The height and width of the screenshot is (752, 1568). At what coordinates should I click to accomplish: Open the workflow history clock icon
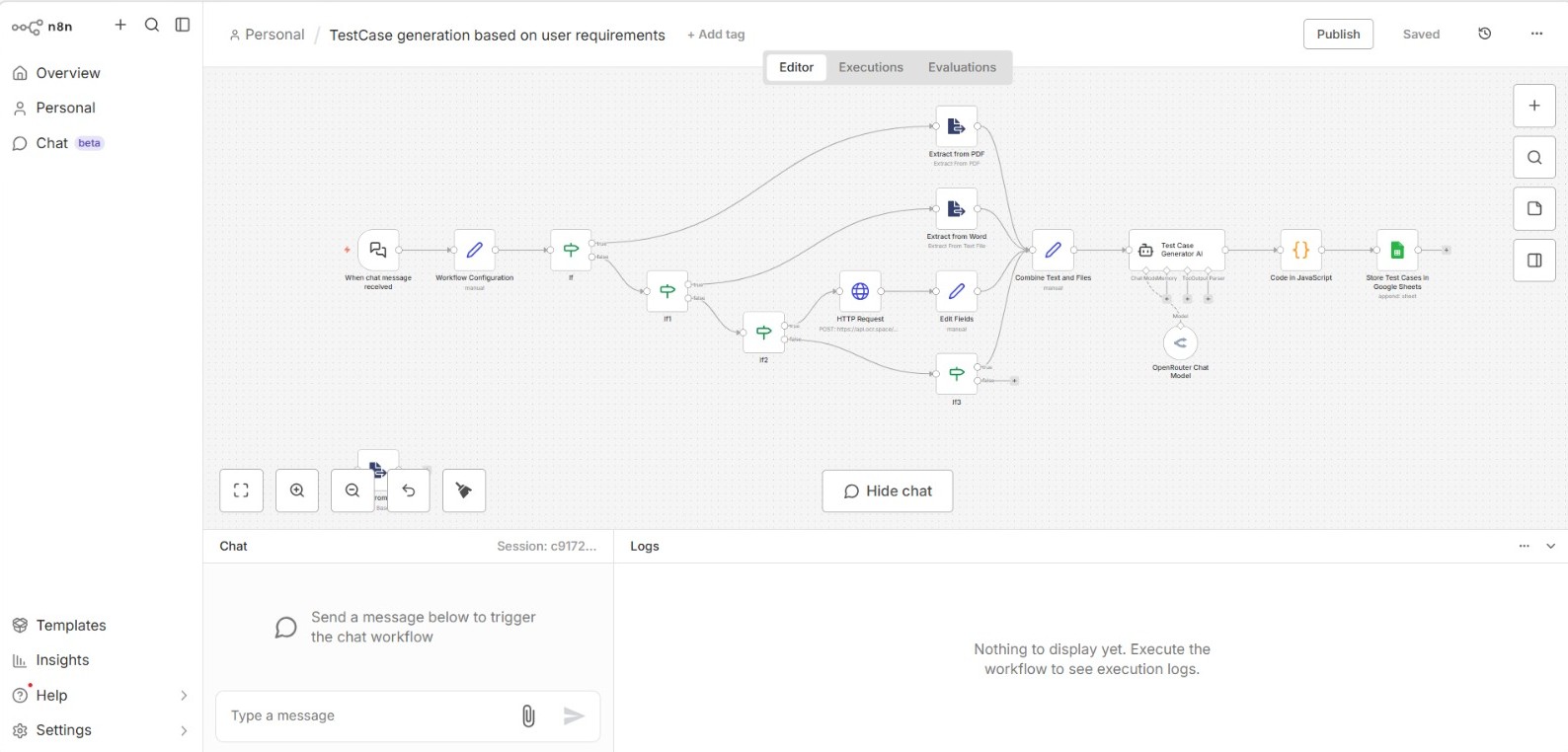[1484, 34]
